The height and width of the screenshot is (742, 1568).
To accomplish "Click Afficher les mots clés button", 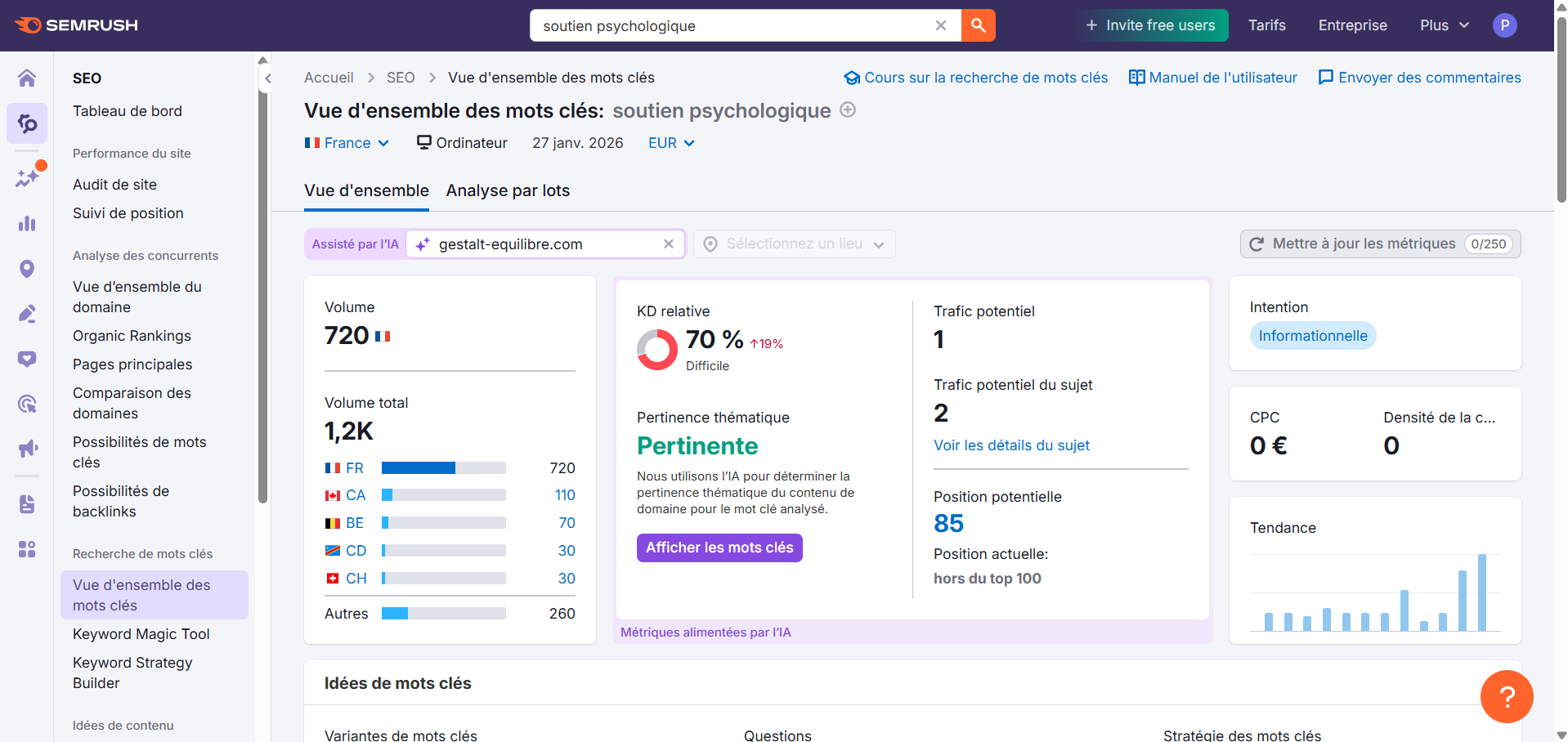I will click(719, 548).
